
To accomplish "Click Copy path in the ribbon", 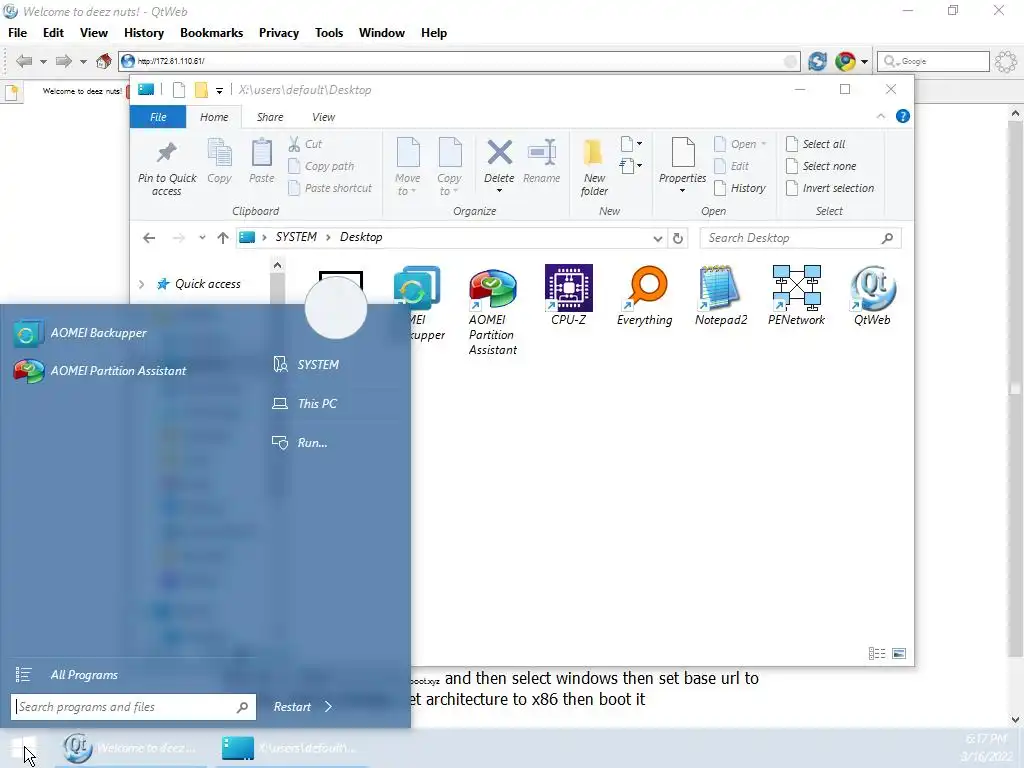I will click(x=321, y=166).
